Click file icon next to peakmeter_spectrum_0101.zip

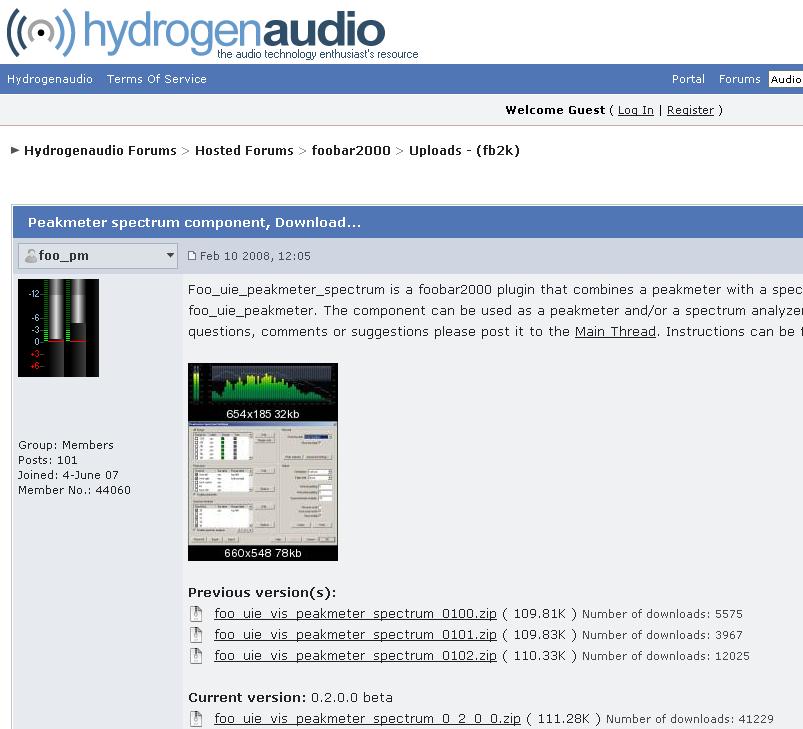coord(197,635)
